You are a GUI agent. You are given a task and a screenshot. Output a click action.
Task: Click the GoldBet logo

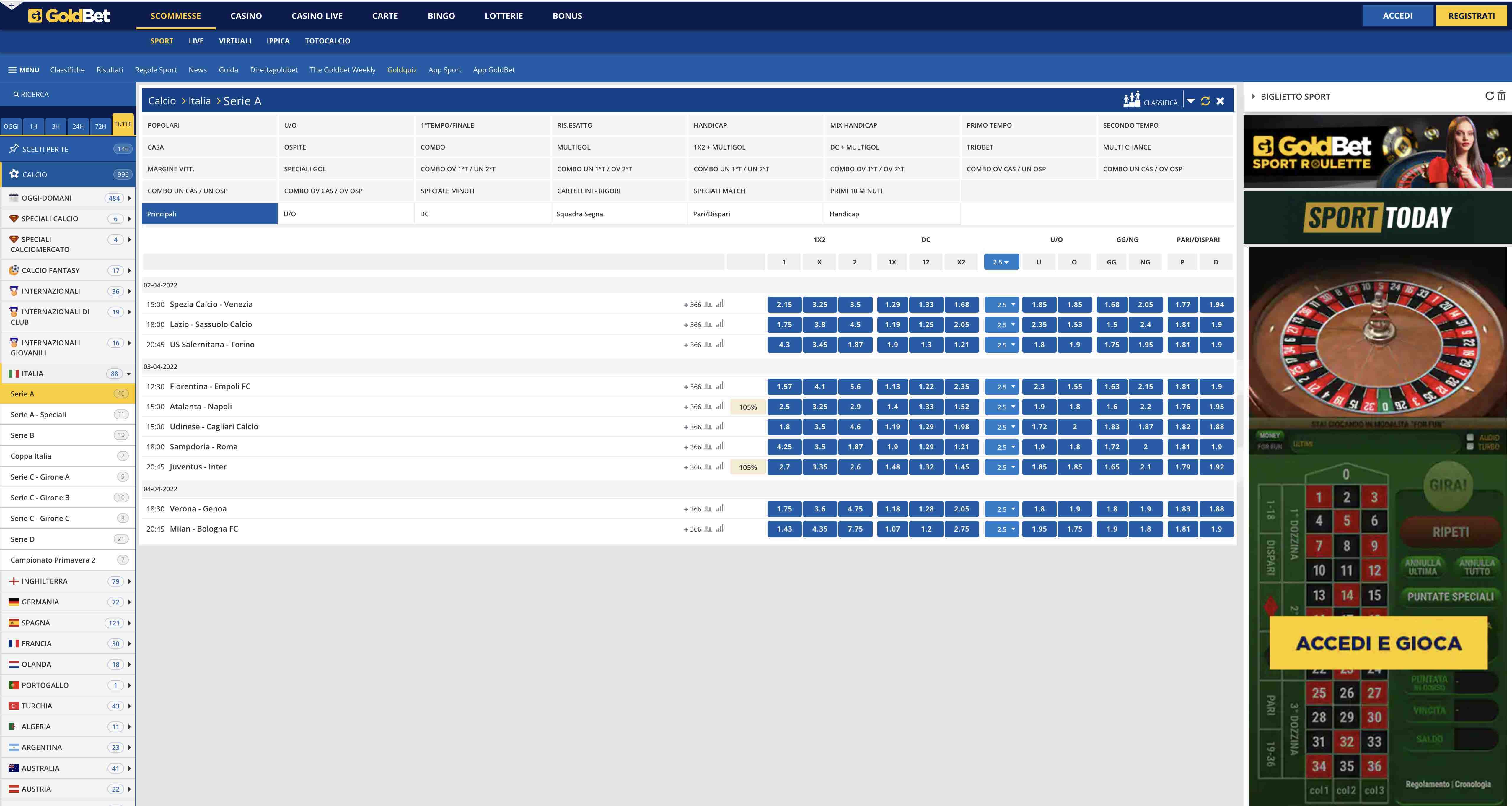click(x=69, y=16)
